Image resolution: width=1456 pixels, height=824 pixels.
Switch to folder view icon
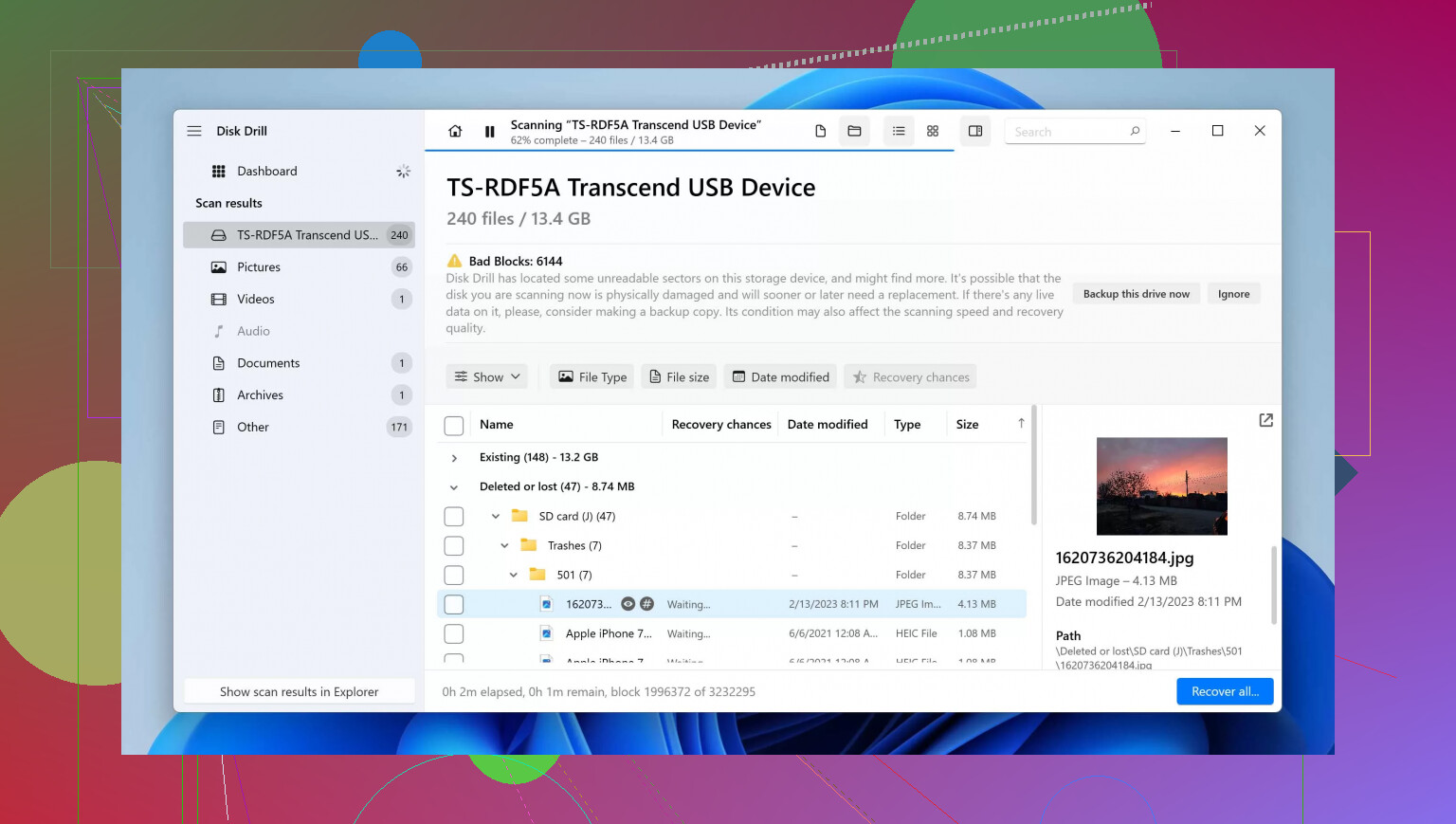(854, 132)
